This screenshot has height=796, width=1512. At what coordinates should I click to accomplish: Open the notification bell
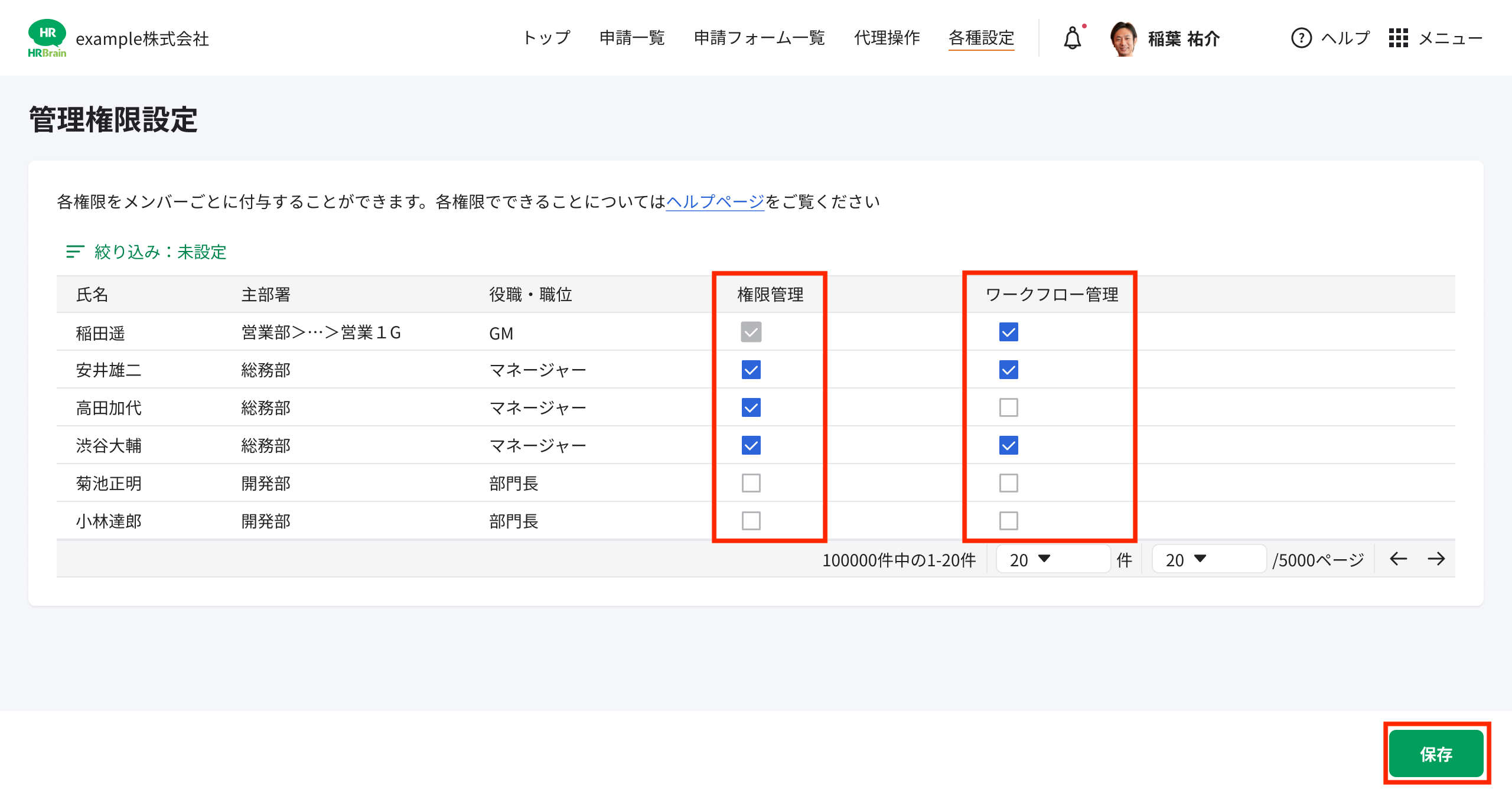pos(1073,38)
